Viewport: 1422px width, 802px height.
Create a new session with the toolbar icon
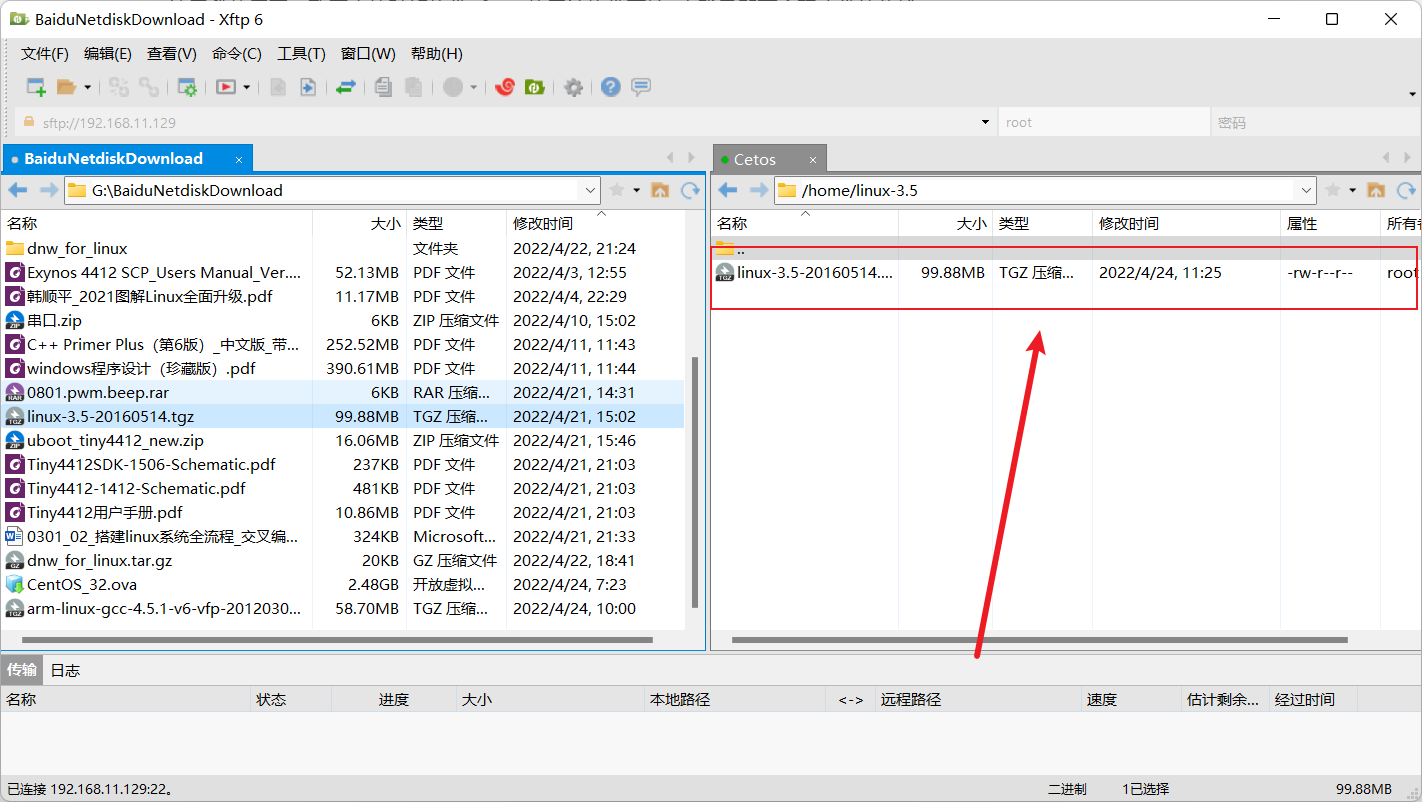(36, 87)
